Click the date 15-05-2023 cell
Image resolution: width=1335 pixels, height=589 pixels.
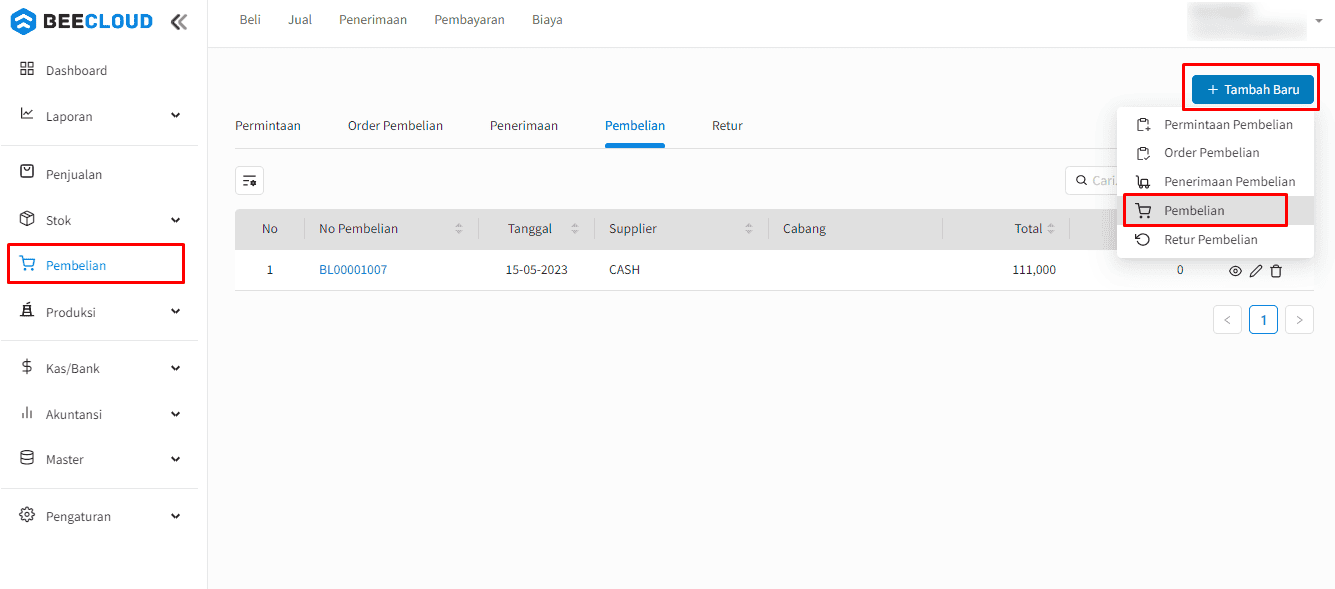(x=537, y=270)
